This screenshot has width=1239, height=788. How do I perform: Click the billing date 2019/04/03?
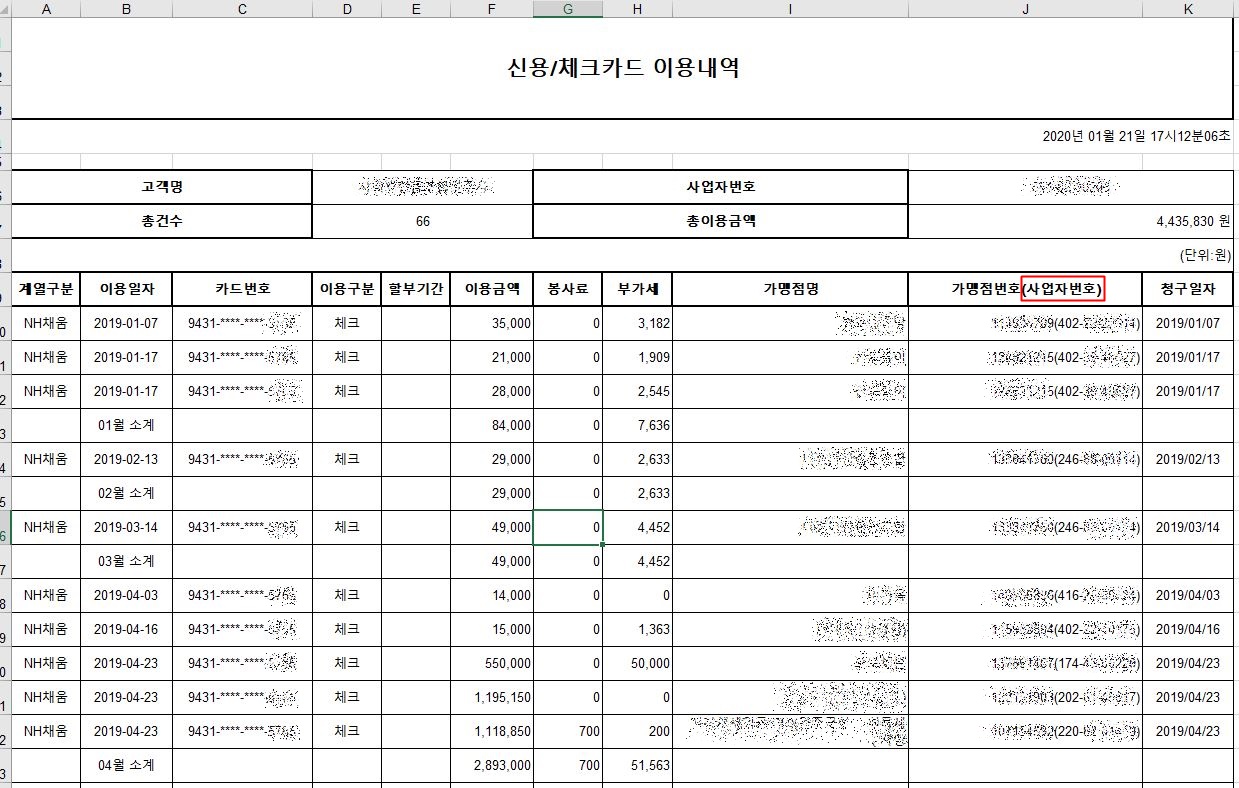coord(1187,595)
